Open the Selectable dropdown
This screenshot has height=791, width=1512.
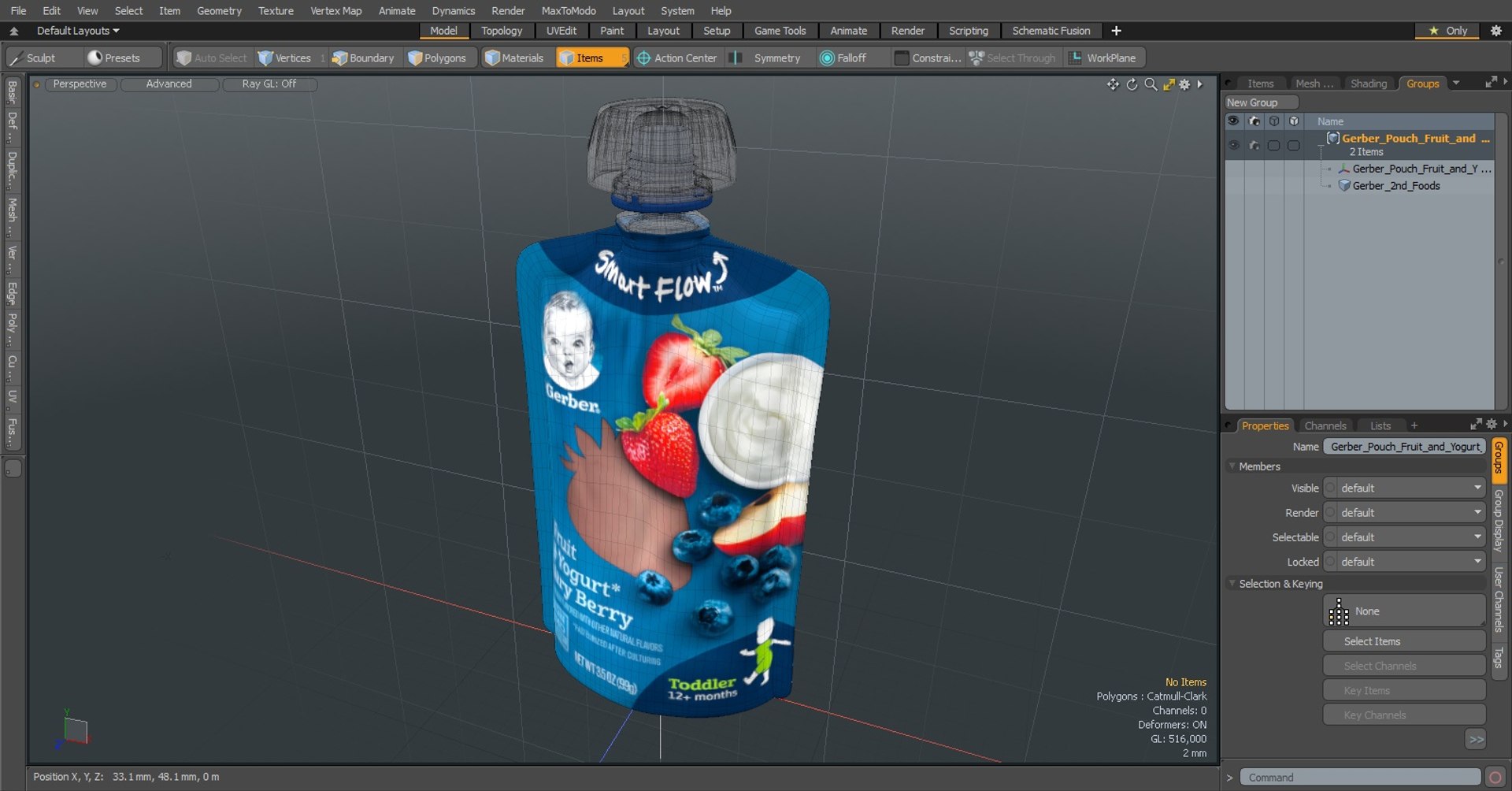pos(1404,537)
